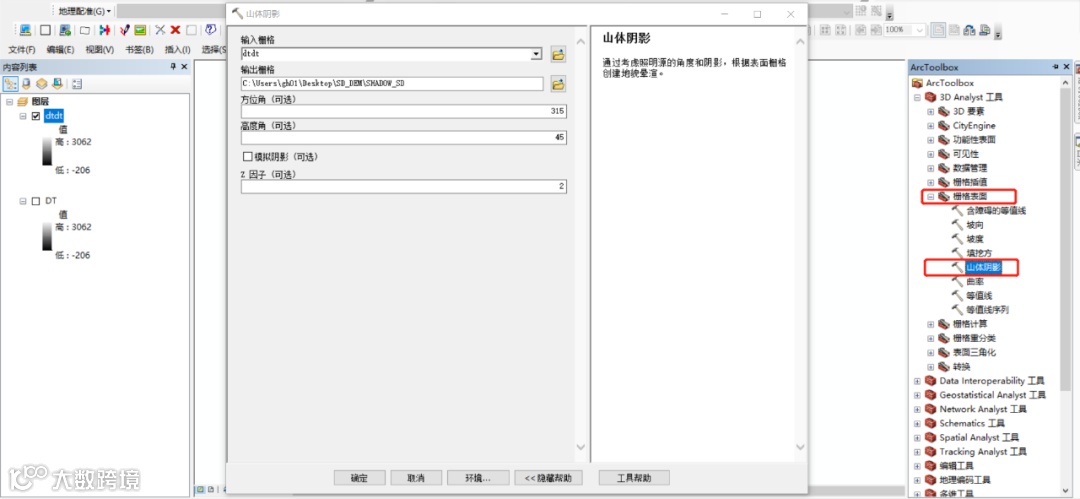Open 编辑(E) menu

click(x=61, y=50)
